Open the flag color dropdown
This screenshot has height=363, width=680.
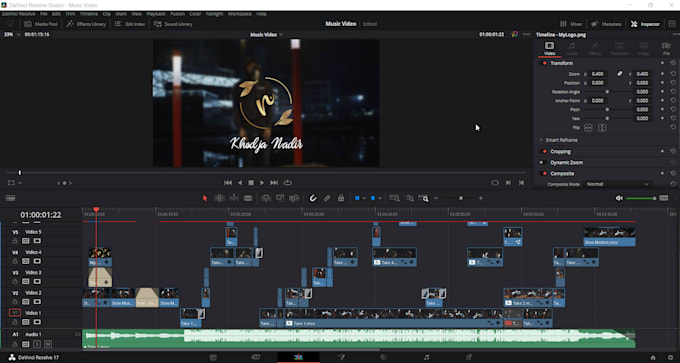coord(363,198)
